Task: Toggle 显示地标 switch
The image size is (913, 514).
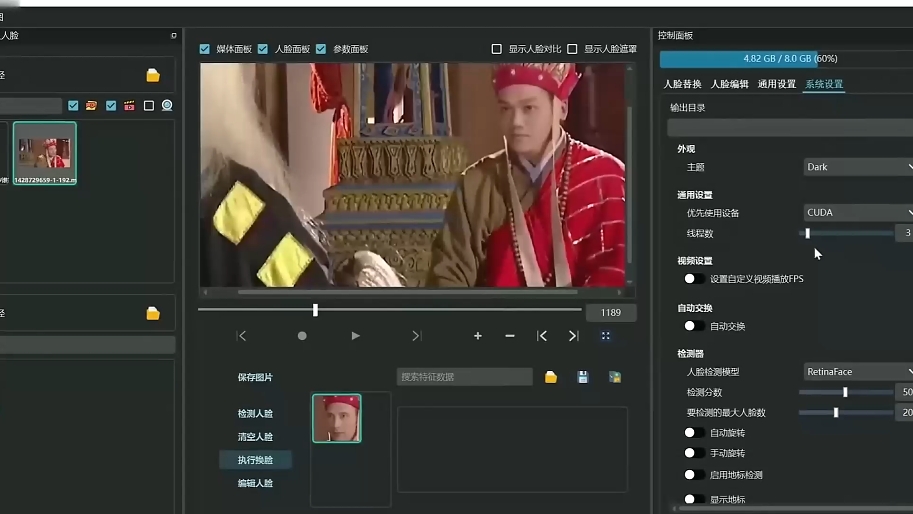Action: click(x=693, y=499)
